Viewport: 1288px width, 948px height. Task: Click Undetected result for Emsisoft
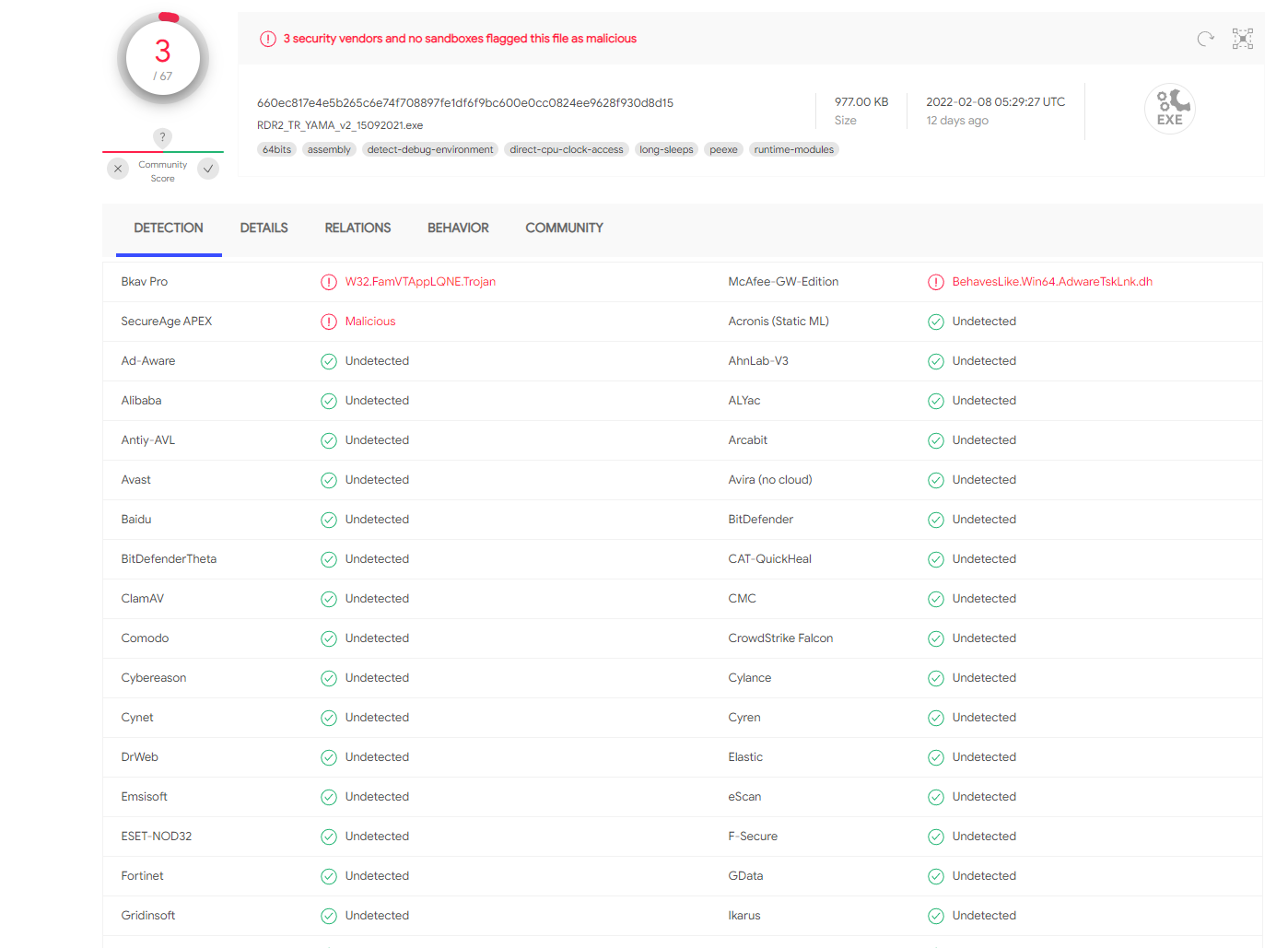tap(377, 797)
